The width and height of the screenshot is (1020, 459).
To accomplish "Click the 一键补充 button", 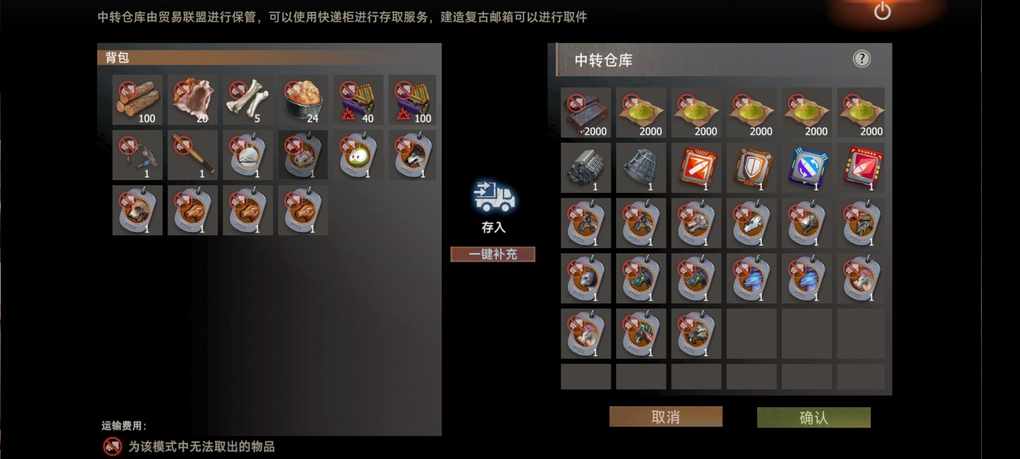I will 493,254.
